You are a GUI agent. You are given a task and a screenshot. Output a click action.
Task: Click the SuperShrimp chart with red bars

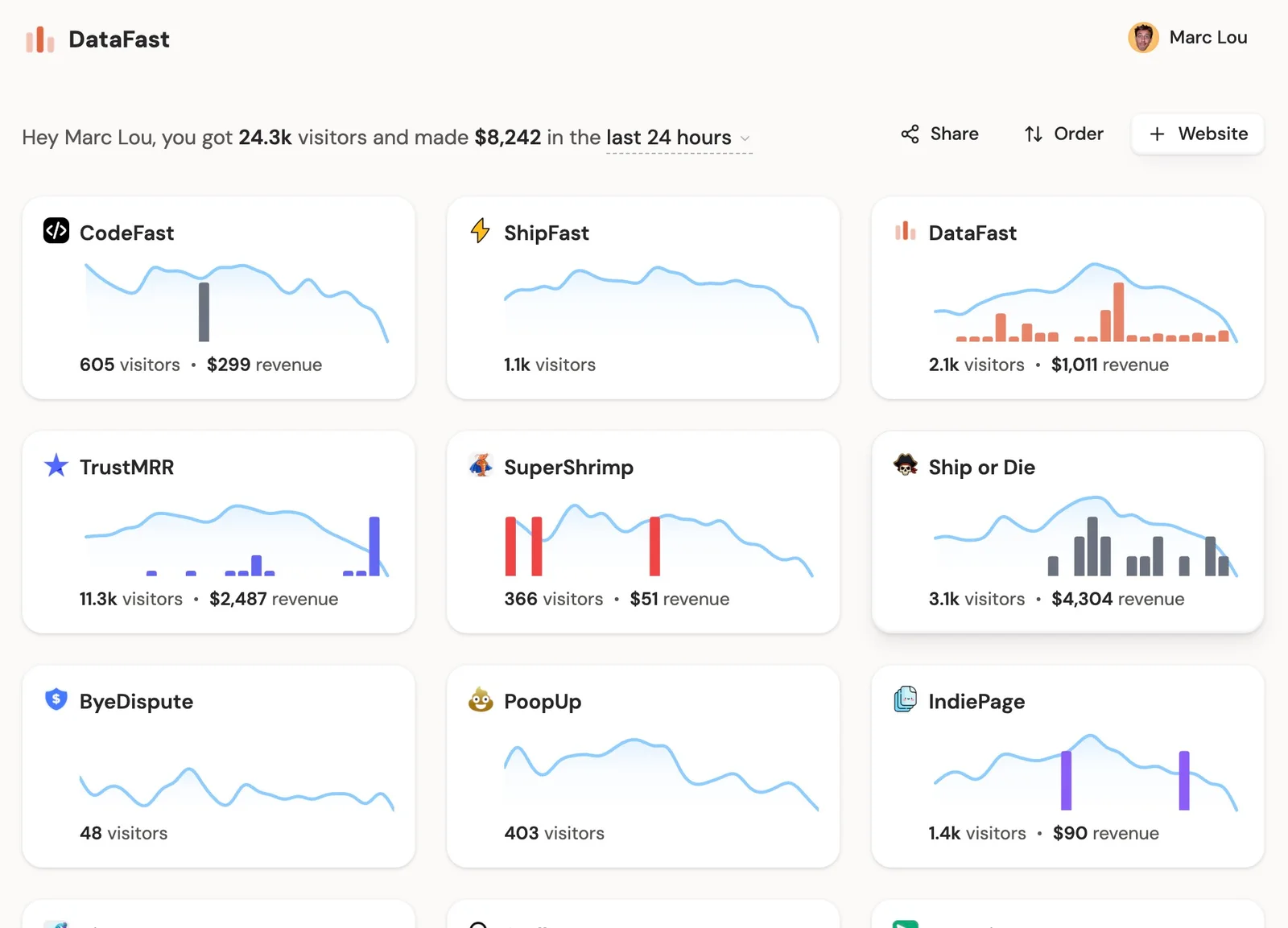tap(658, 540)
